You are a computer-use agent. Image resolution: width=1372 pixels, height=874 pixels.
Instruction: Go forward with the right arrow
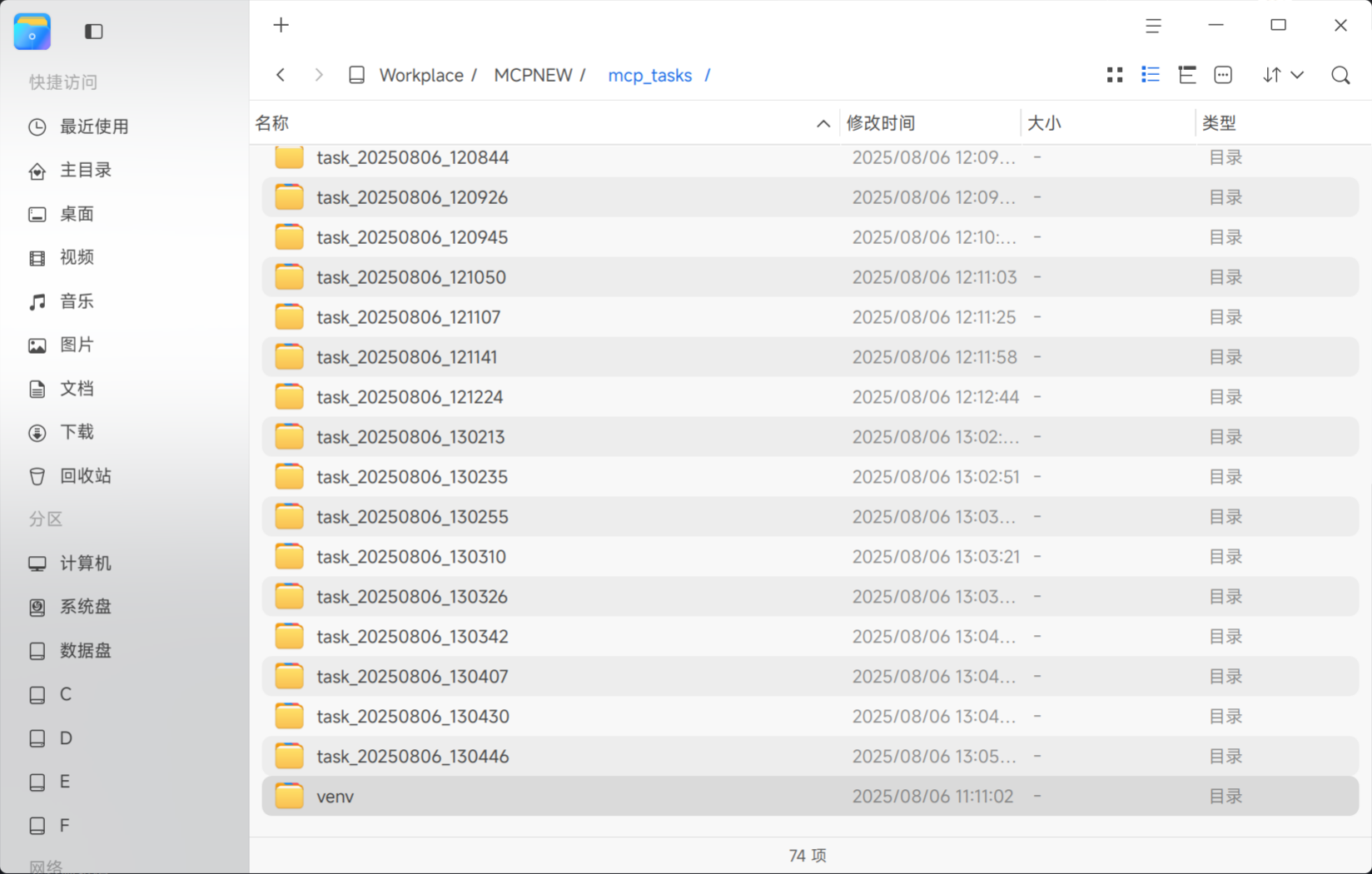point(319,75)
